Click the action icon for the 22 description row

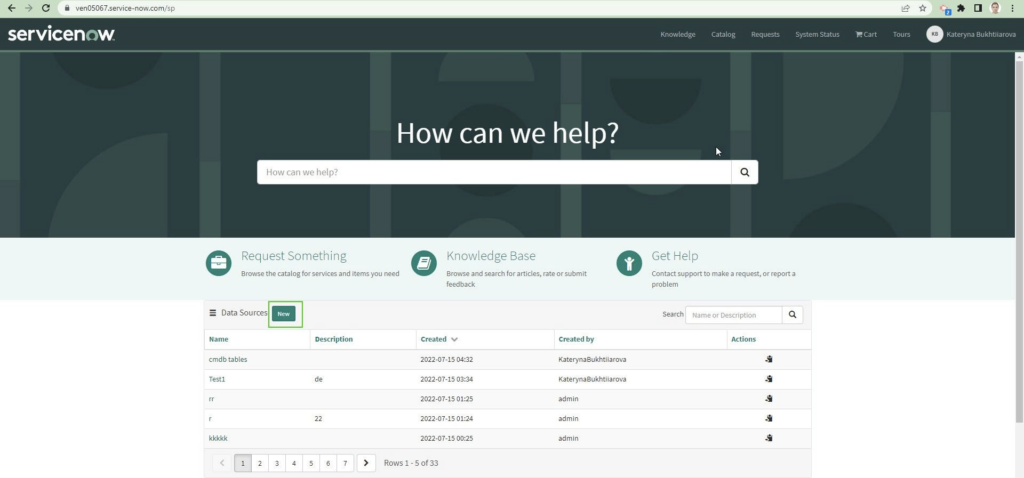pyautogui.click(x=769, y=418)
